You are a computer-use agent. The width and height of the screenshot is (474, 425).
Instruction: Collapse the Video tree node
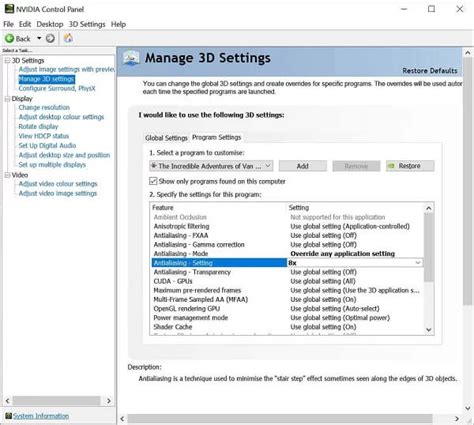click(7, 175)
